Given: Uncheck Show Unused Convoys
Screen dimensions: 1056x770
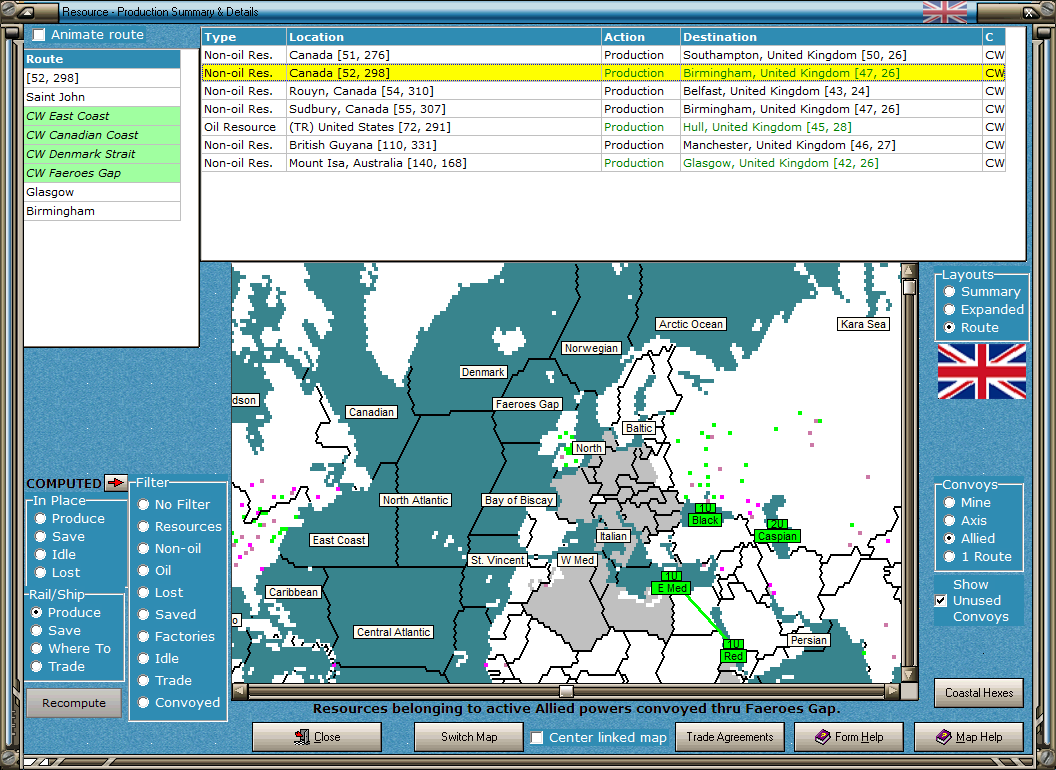Looking at the screenshot, I should point(940,601).
